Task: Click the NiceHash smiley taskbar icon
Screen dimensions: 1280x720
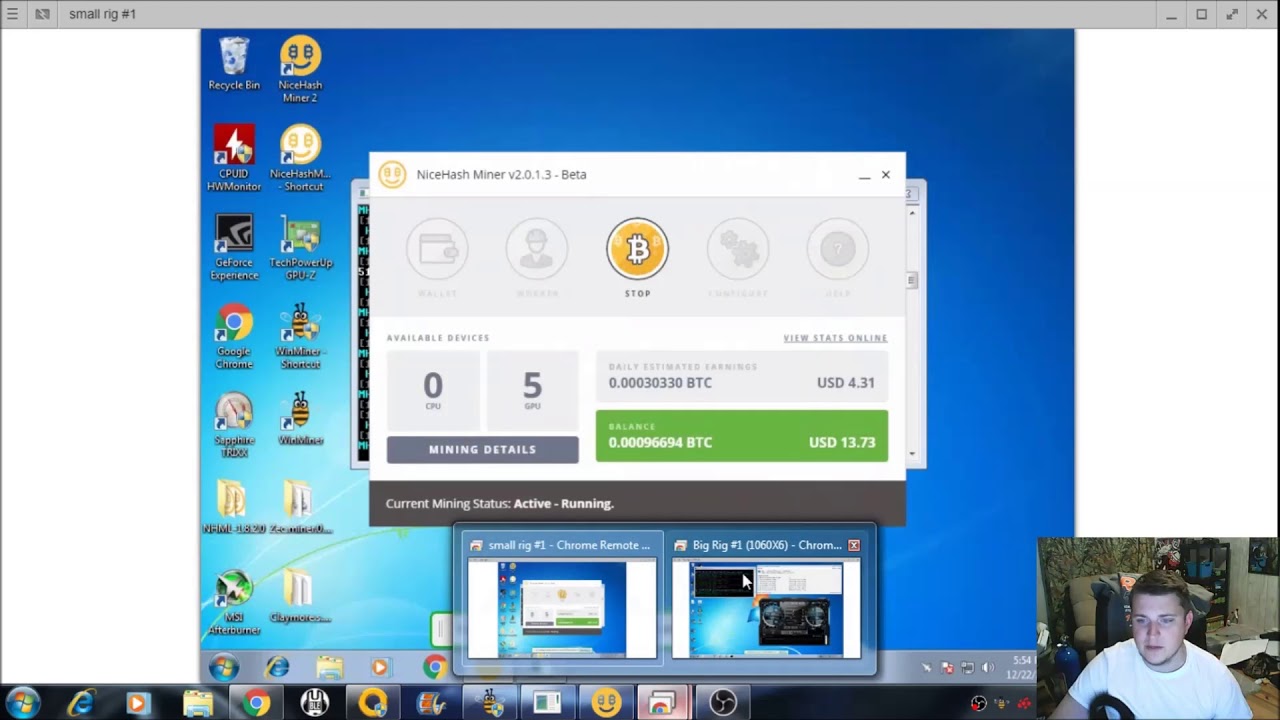Action: tap(606, 703)
